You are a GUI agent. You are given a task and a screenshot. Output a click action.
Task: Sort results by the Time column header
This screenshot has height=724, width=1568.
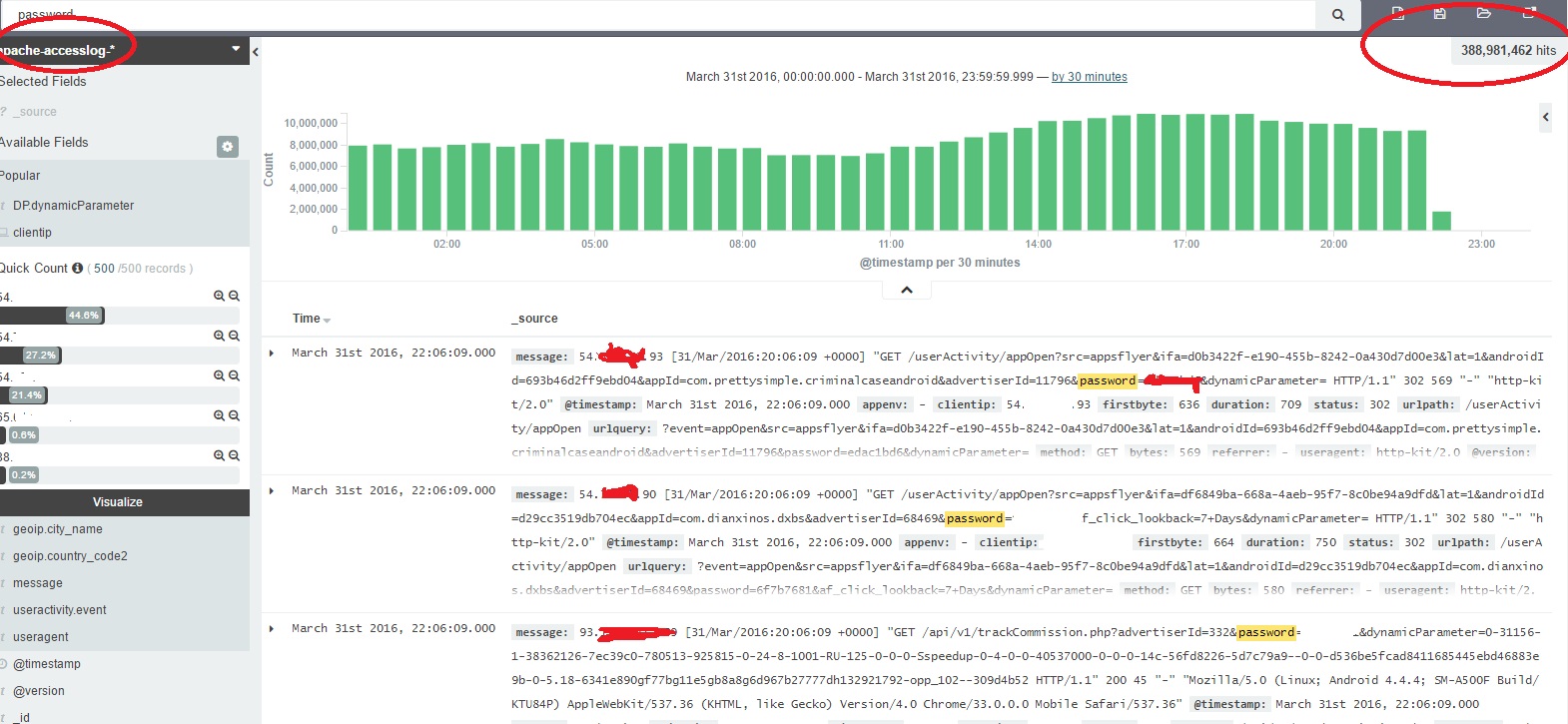pos(307,319)
